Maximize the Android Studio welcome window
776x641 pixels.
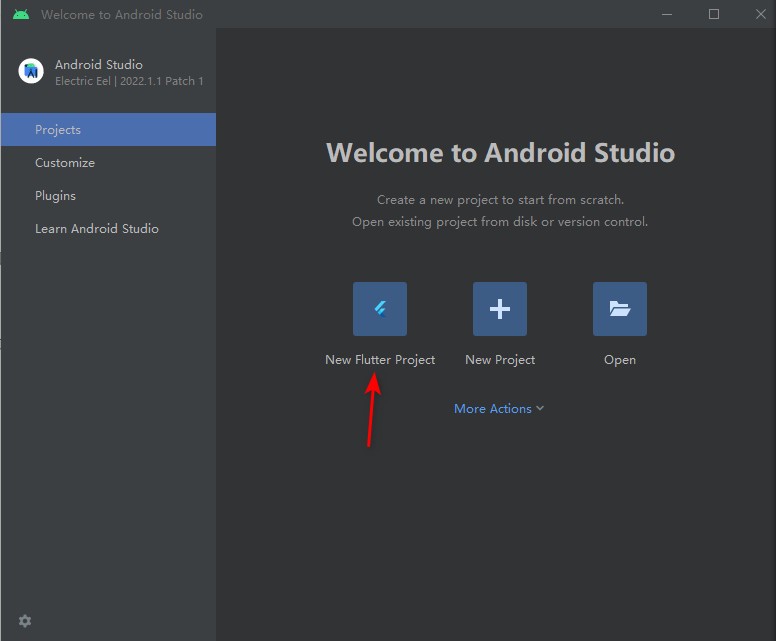(714, 14)
